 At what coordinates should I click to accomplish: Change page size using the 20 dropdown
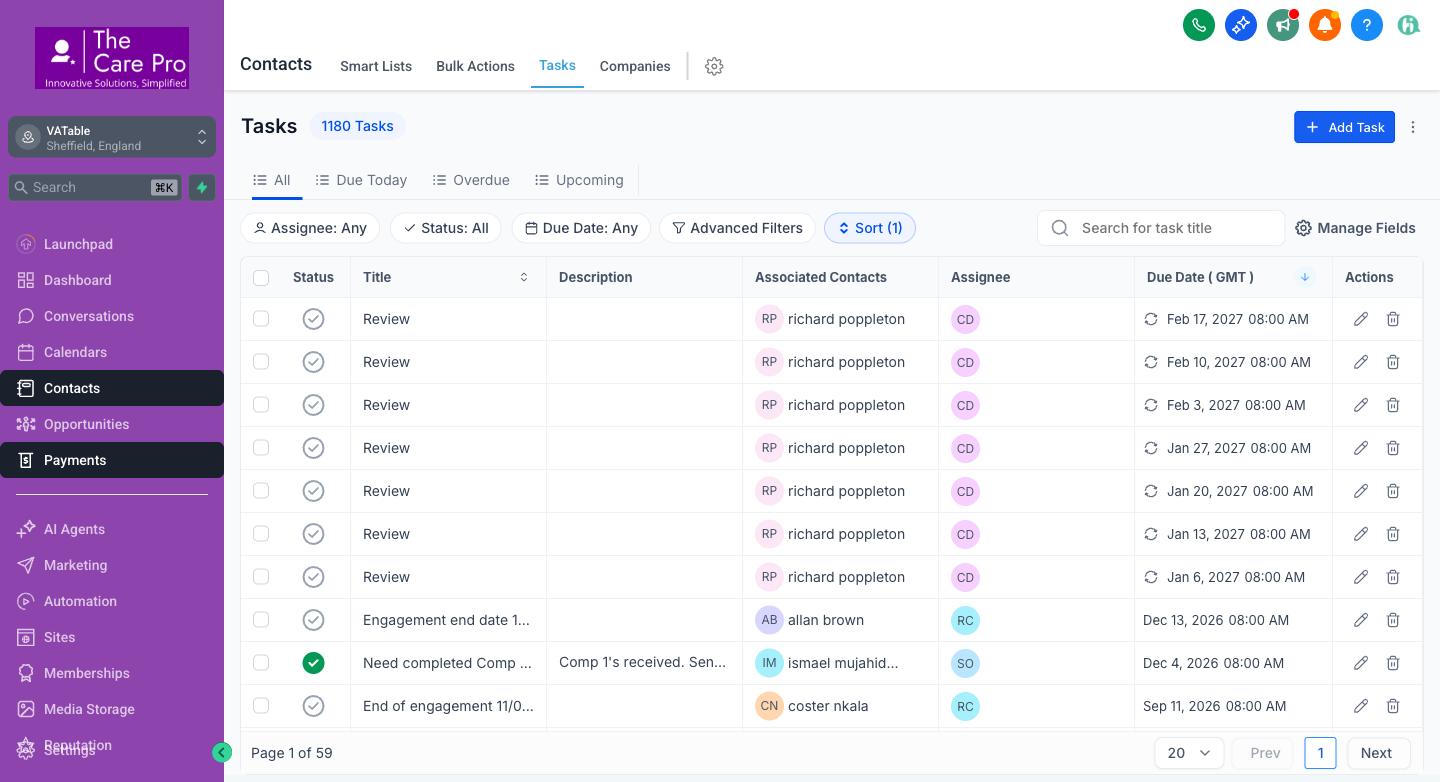tap(1188, 752)
